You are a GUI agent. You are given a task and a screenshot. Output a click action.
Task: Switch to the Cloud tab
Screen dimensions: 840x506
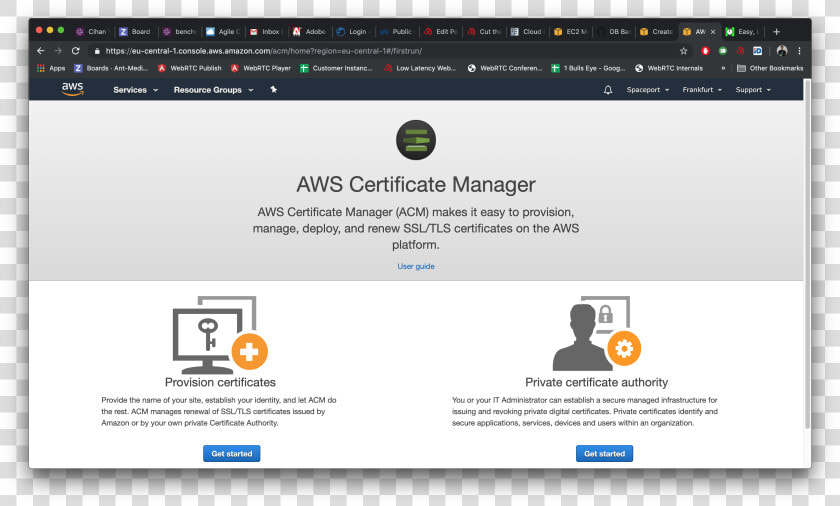[528, 32]
